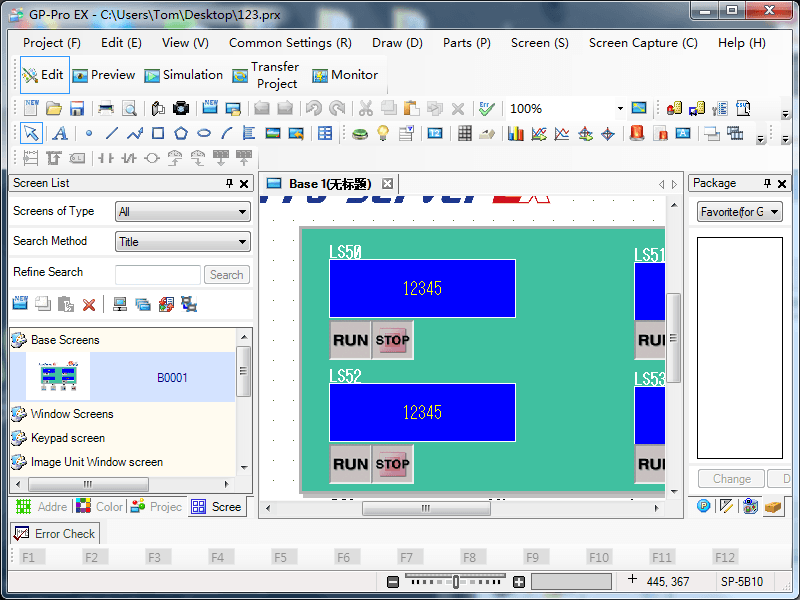Select the arrow selection tool
This screenshot has width=800, height=600.
pyautogui.click(x=31, y=134)
